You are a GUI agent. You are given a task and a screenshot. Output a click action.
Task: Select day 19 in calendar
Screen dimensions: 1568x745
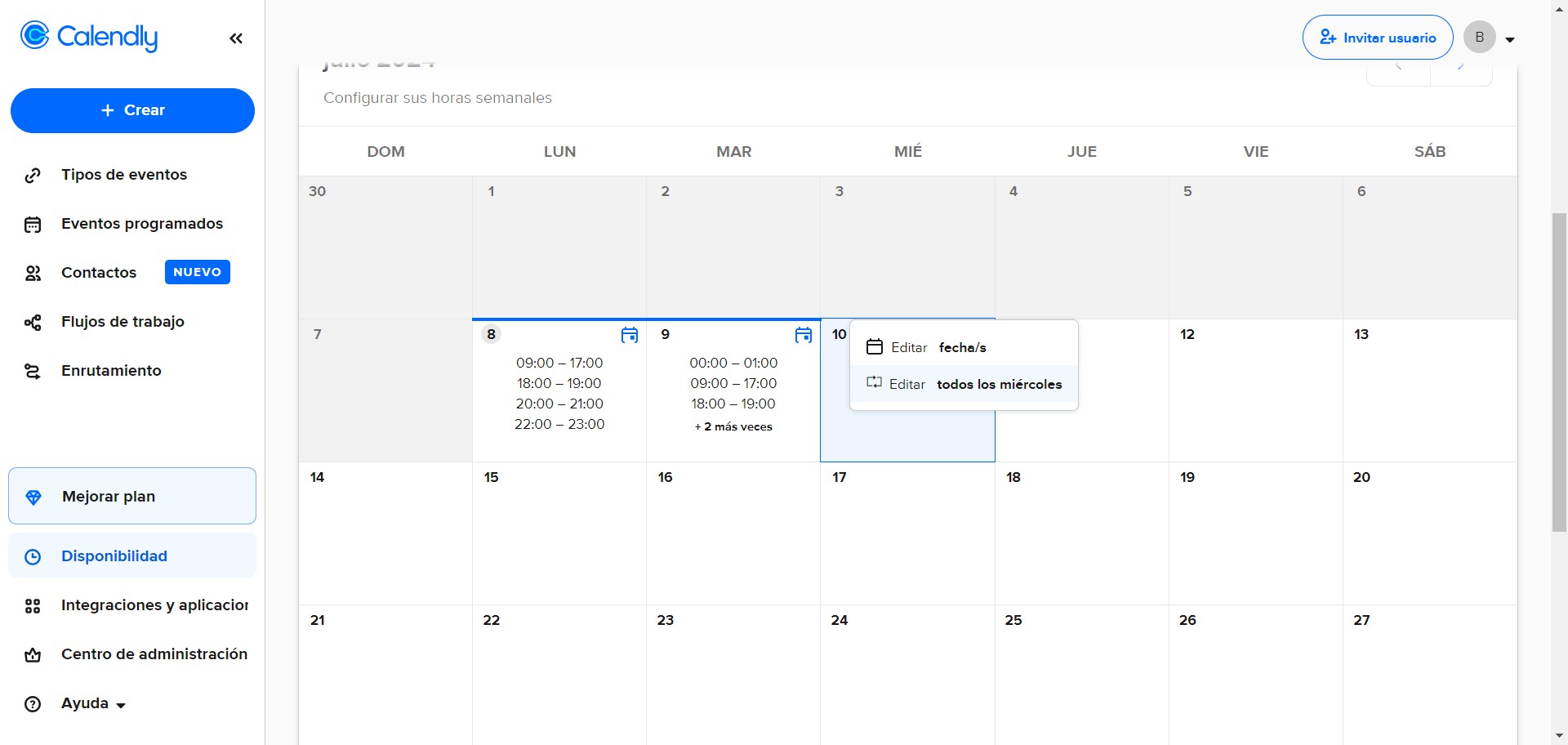pyautogui.click(x=1256, y=533)
